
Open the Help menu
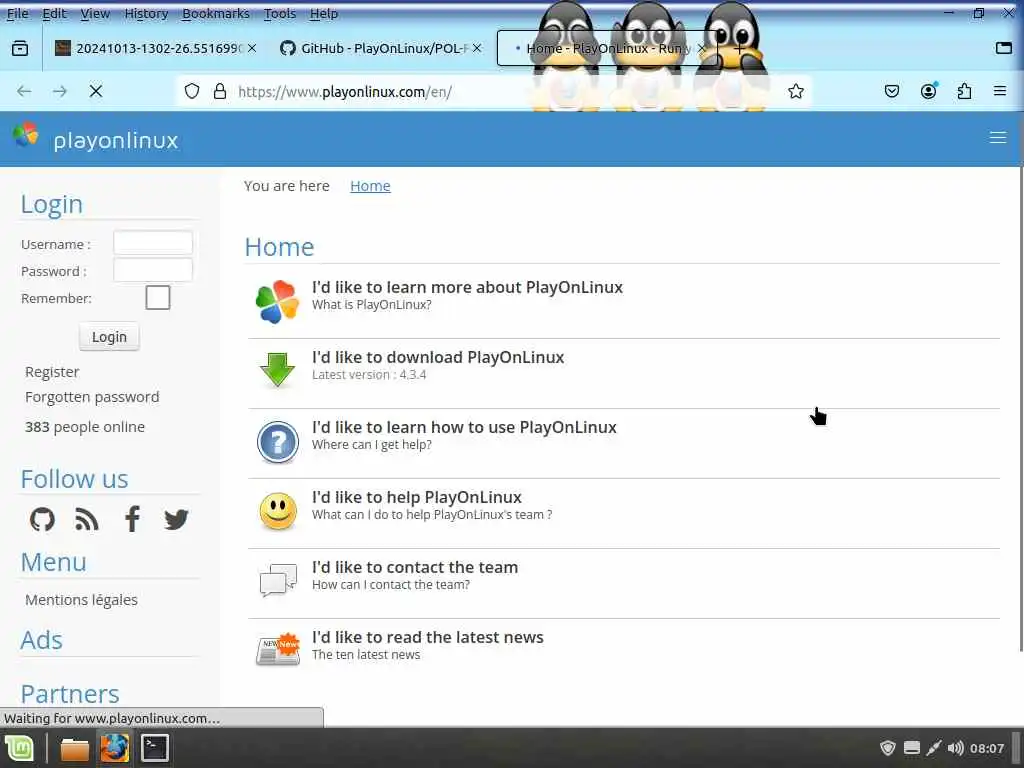tap(324, 13)
